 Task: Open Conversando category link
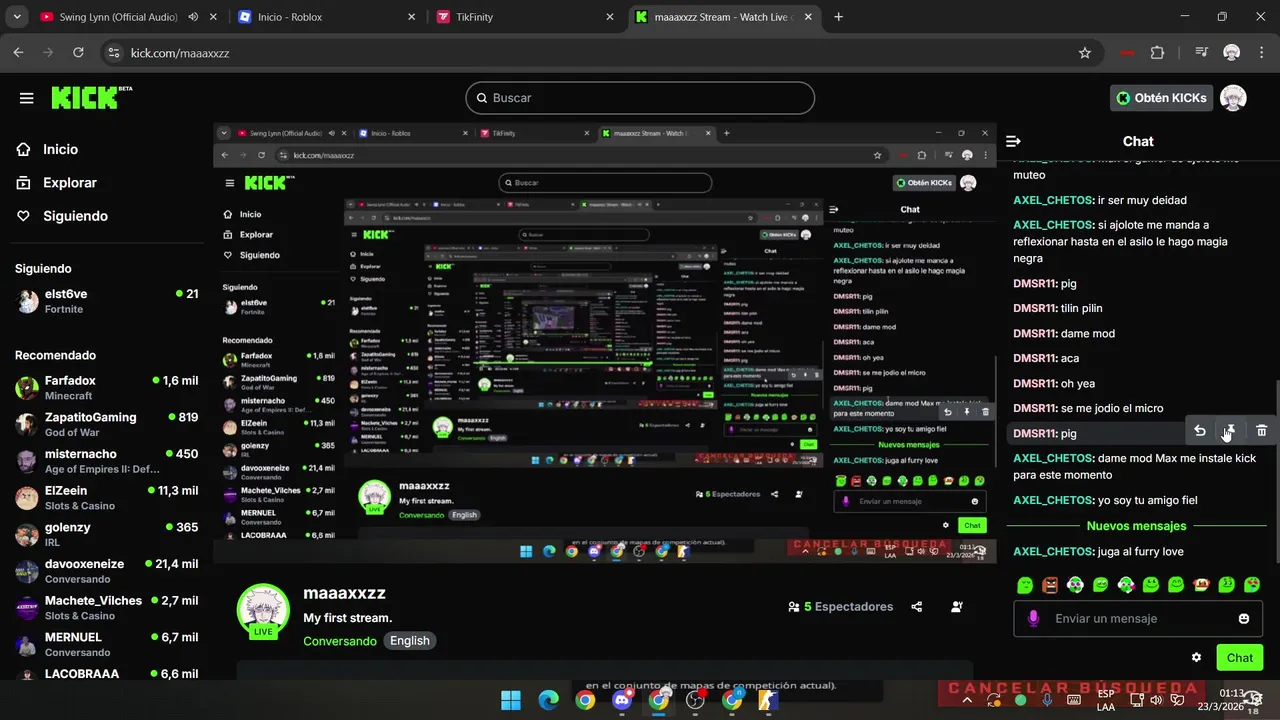340,641
